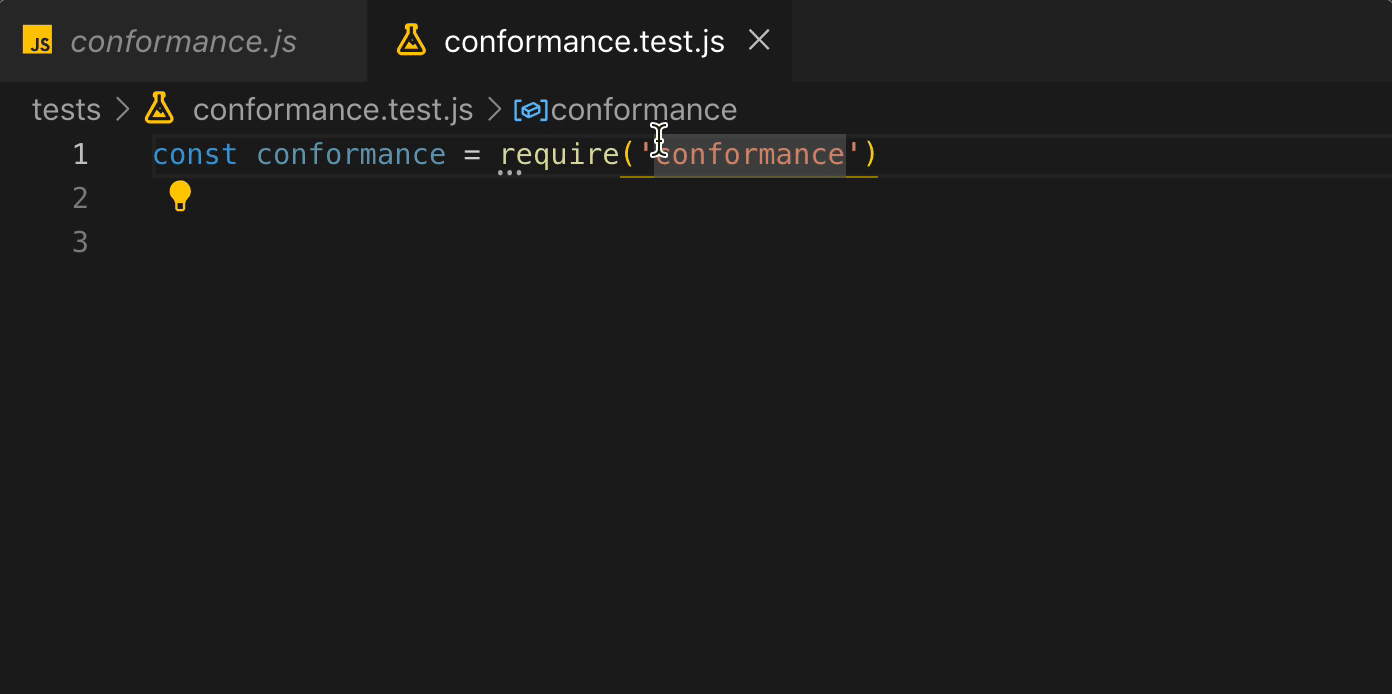Viewport: 1392px width, 694px height.
Task: Switch to the conformance.js tab
Action: (184, 41)
